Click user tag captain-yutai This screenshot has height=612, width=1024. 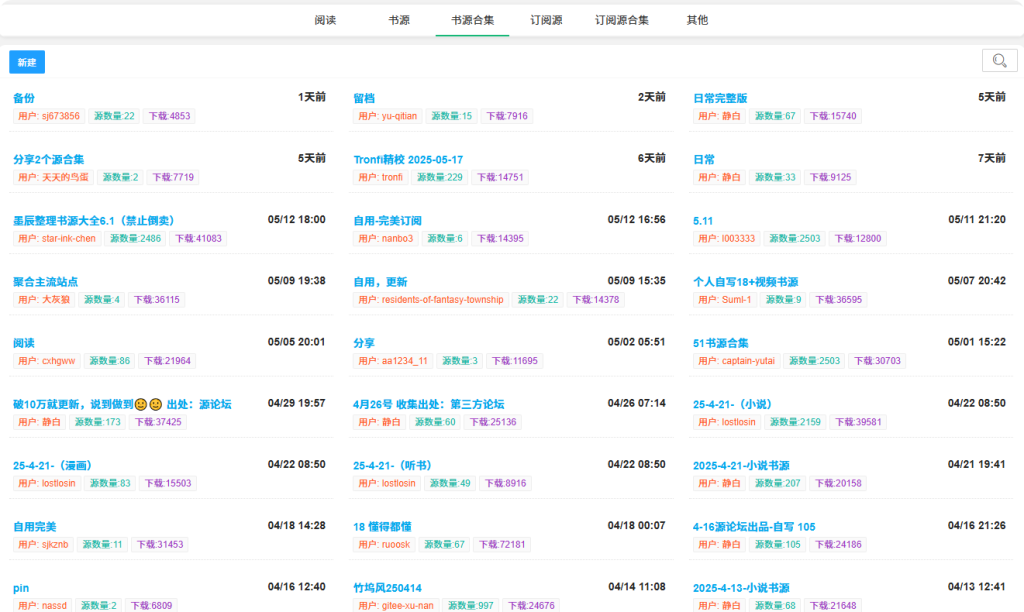pyautogui.click(x=737, y=361)
